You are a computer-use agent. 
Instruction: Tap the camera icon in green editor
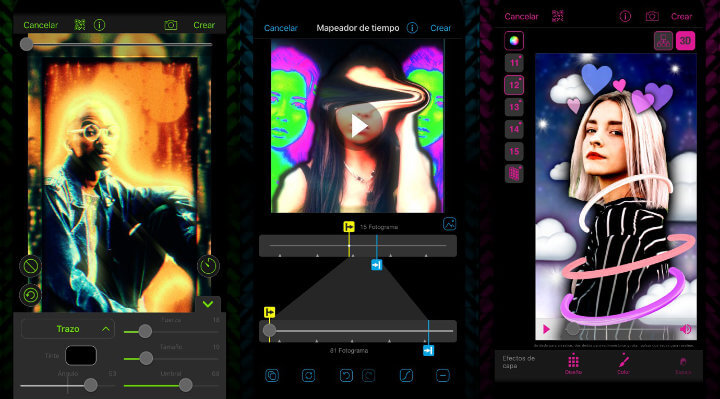pyautogui.click(x=171, y=25)
